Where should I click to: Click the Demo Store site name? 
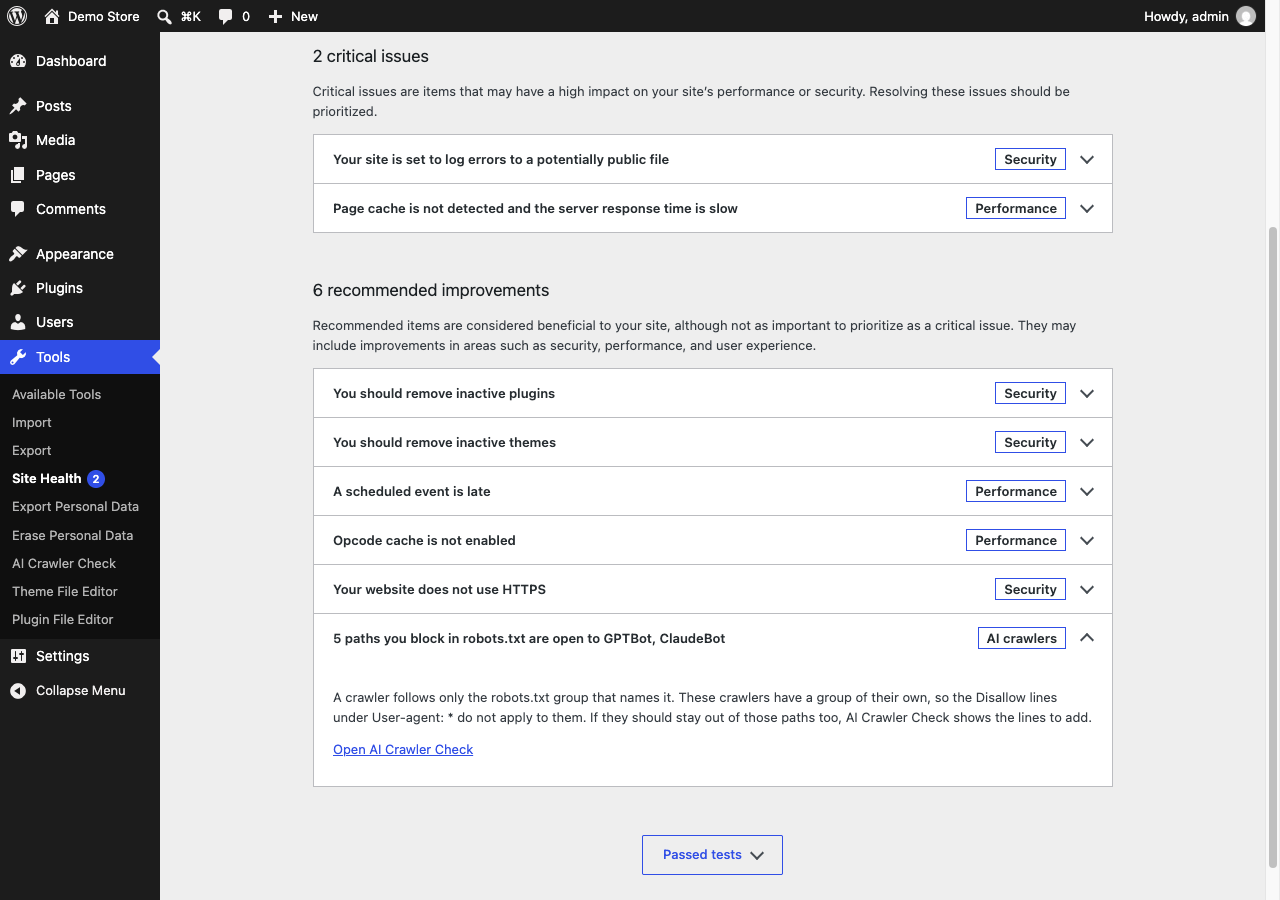104,16
